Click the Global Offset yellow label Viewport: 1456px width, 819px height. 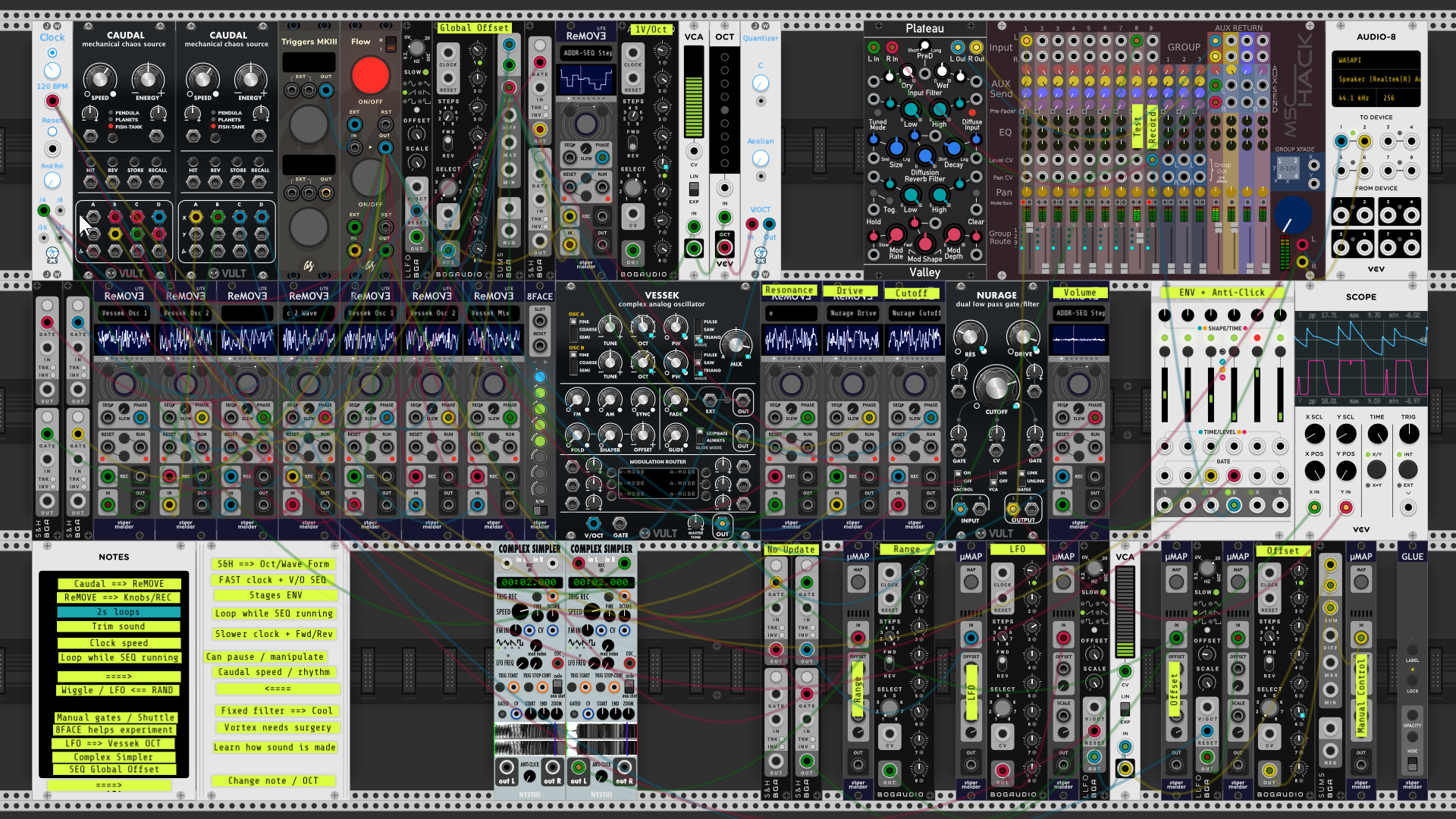475,28
